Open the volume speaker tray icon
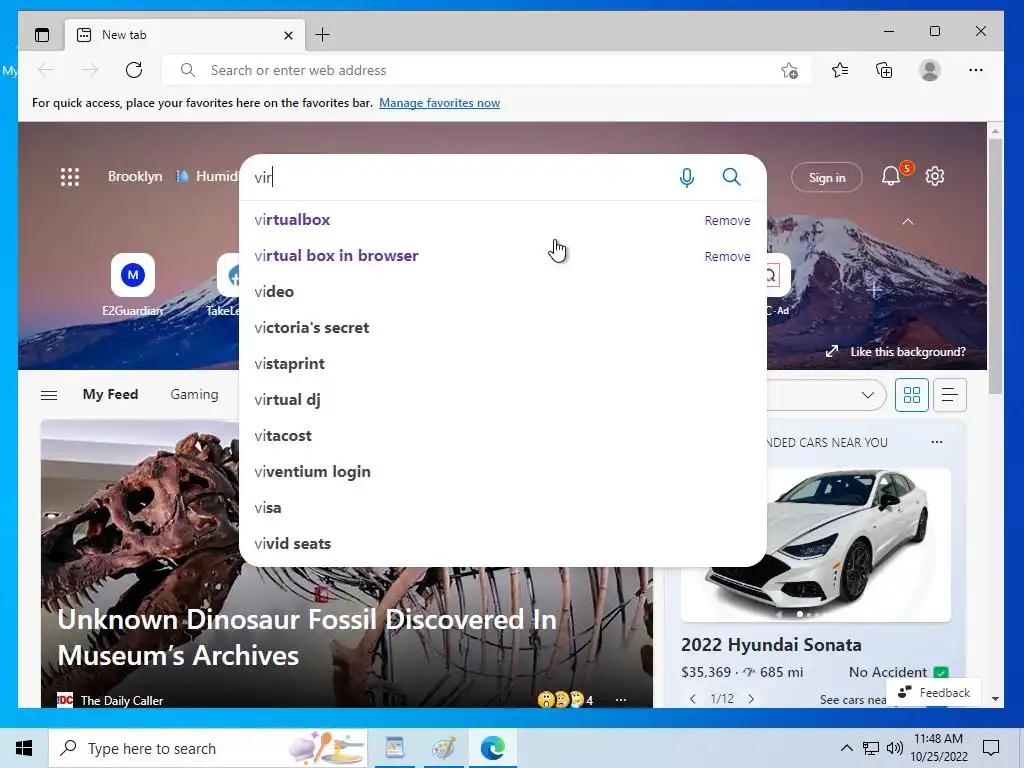Screen dimensions: 1024x768 [x=894, y=748]
